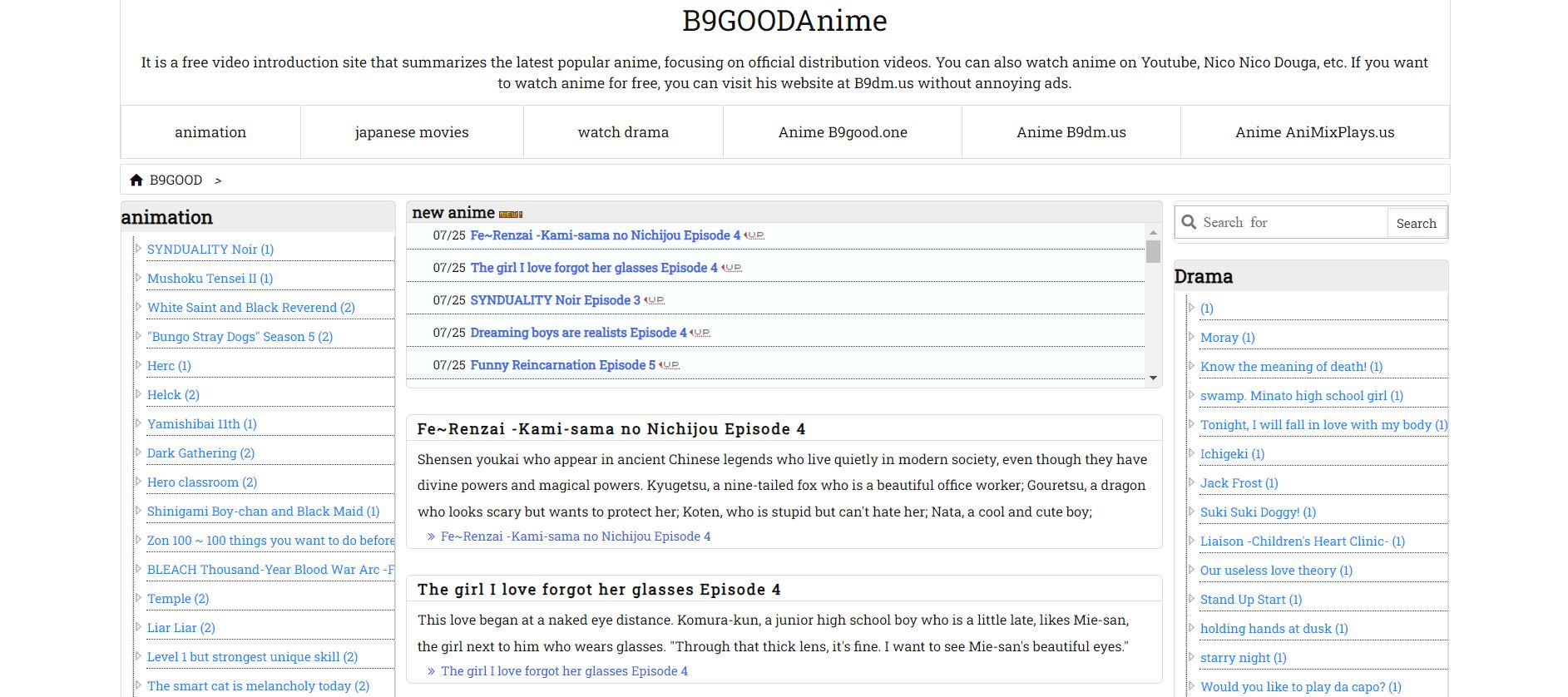Open Moray (1) drama link
Screen dimensions: 1568x697
[1227, 337]
